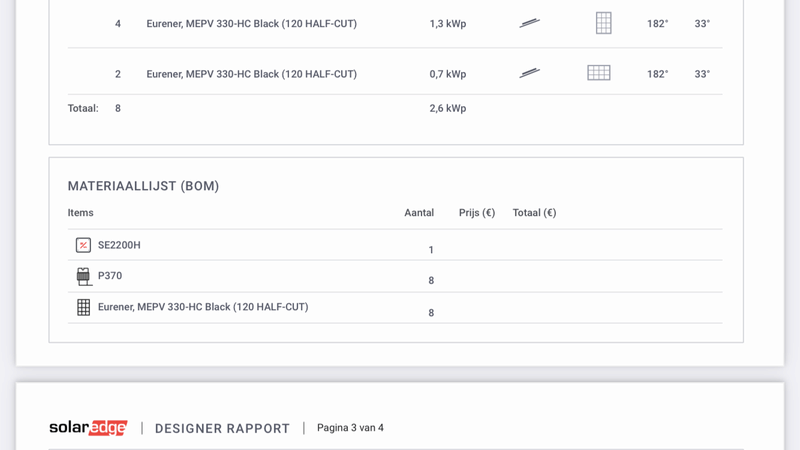Click the DESIGNER RAPPORT title
The height and width of the screenshot is (450, 800).
pyautogui.click(x=222, y=428)
